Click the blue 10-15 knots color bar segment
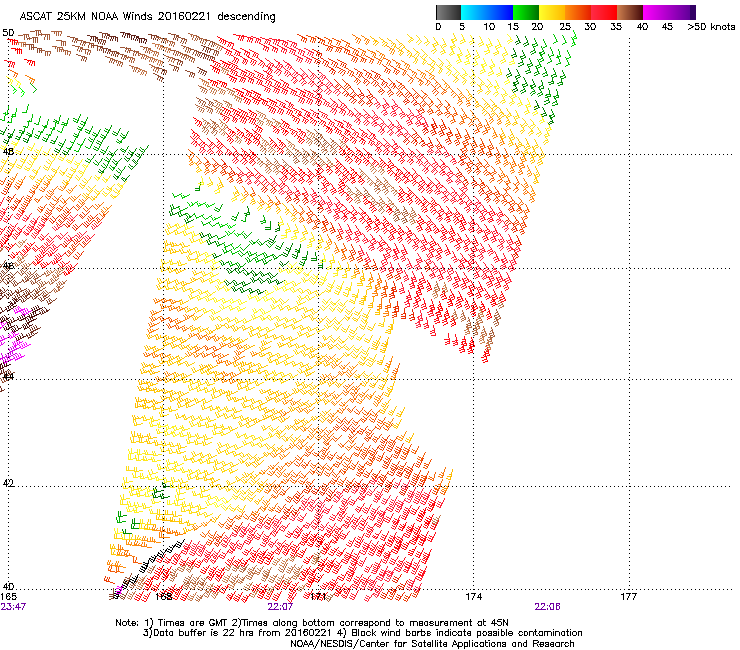Image resolution: width=740 pixels, height=650 pixels. (500, 12)
